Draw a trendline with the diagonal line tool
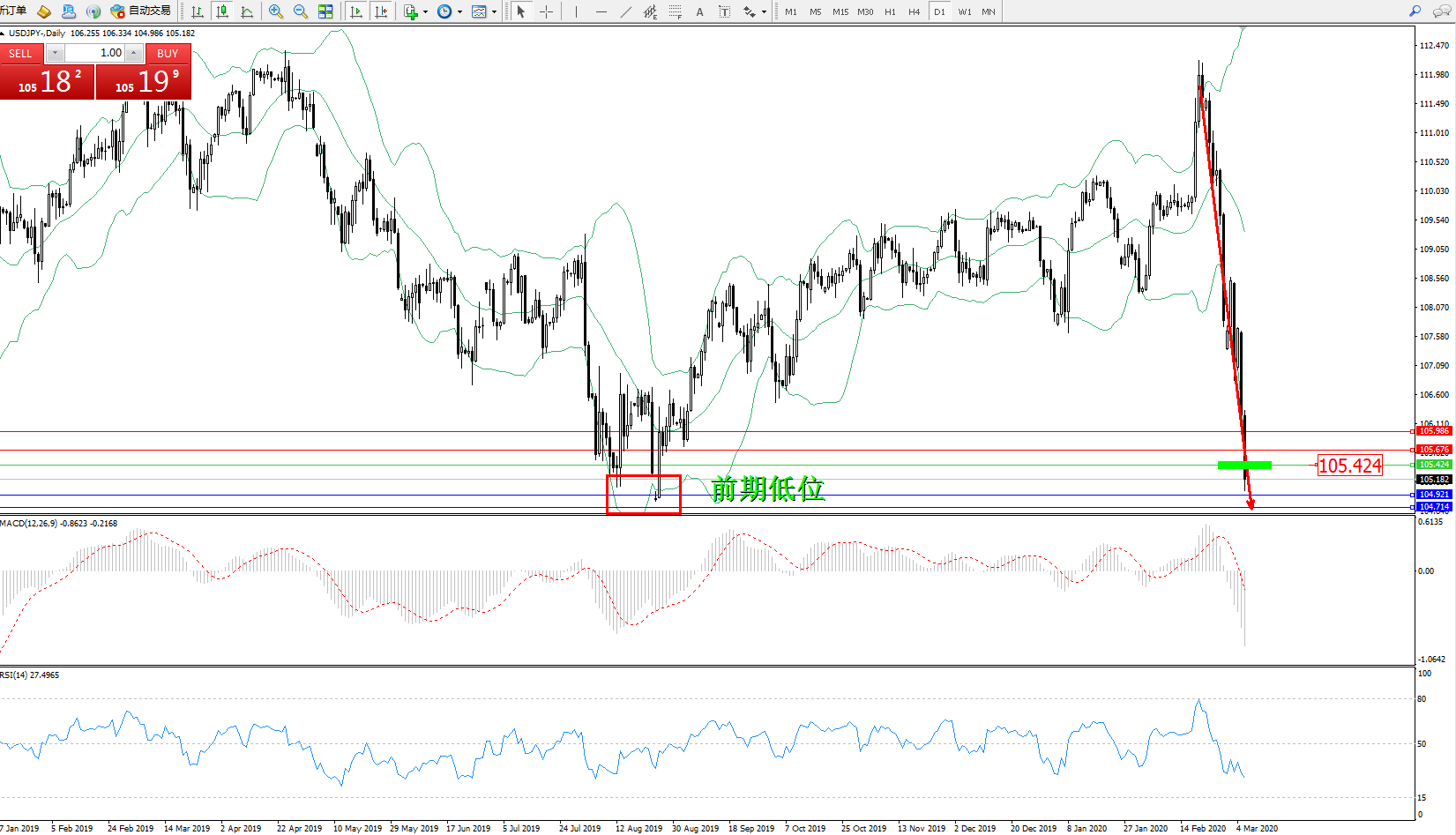The height and width of the screenshot is (835, 1456). (x=626, y=11)
